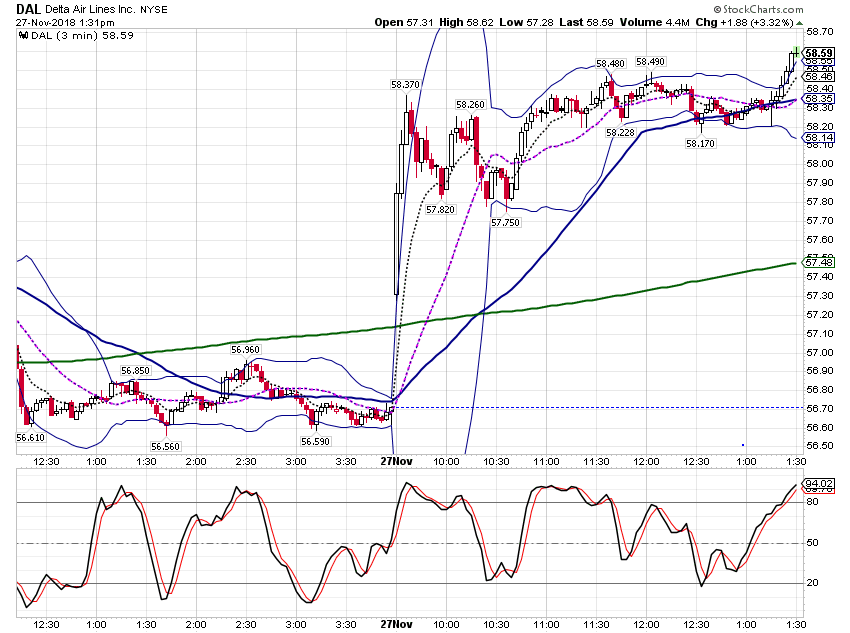The width and height of the screenshot is (850, 633).
Task: Click the 58.46 axis tag
Action: click(818, 77)
